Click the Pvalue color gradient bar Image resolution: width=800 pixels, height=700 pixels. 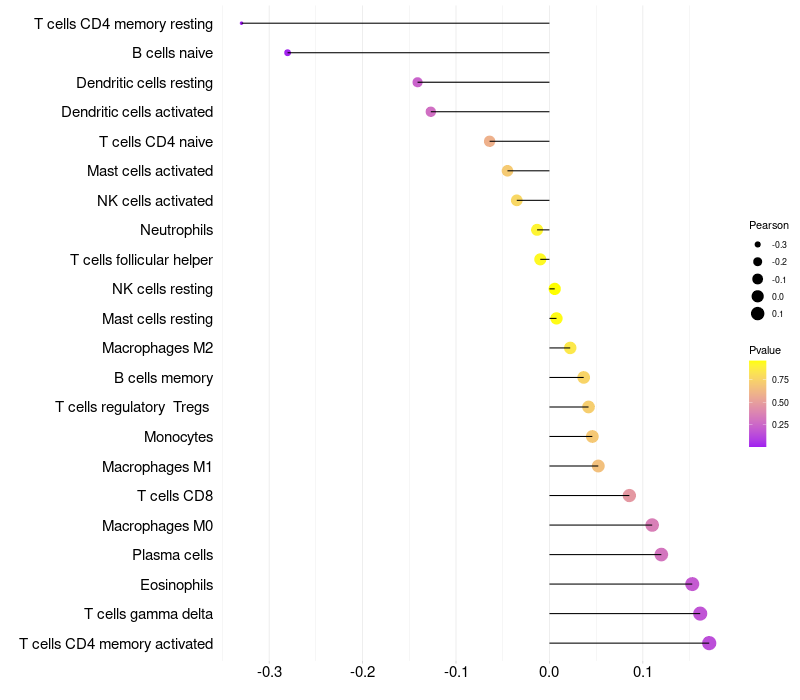(x=757, y=403)
